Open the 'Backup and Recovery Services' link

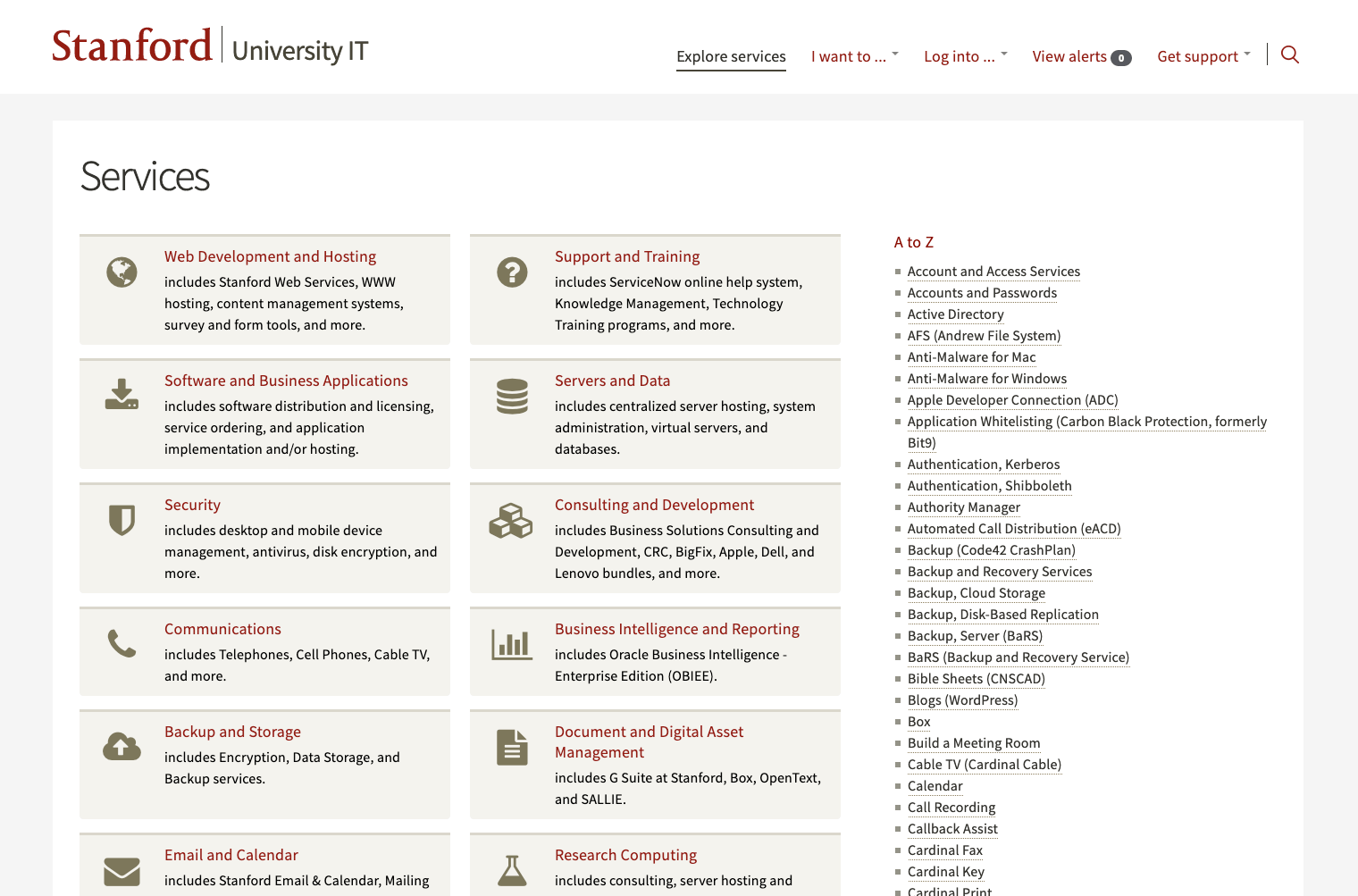click(1000, 572)
